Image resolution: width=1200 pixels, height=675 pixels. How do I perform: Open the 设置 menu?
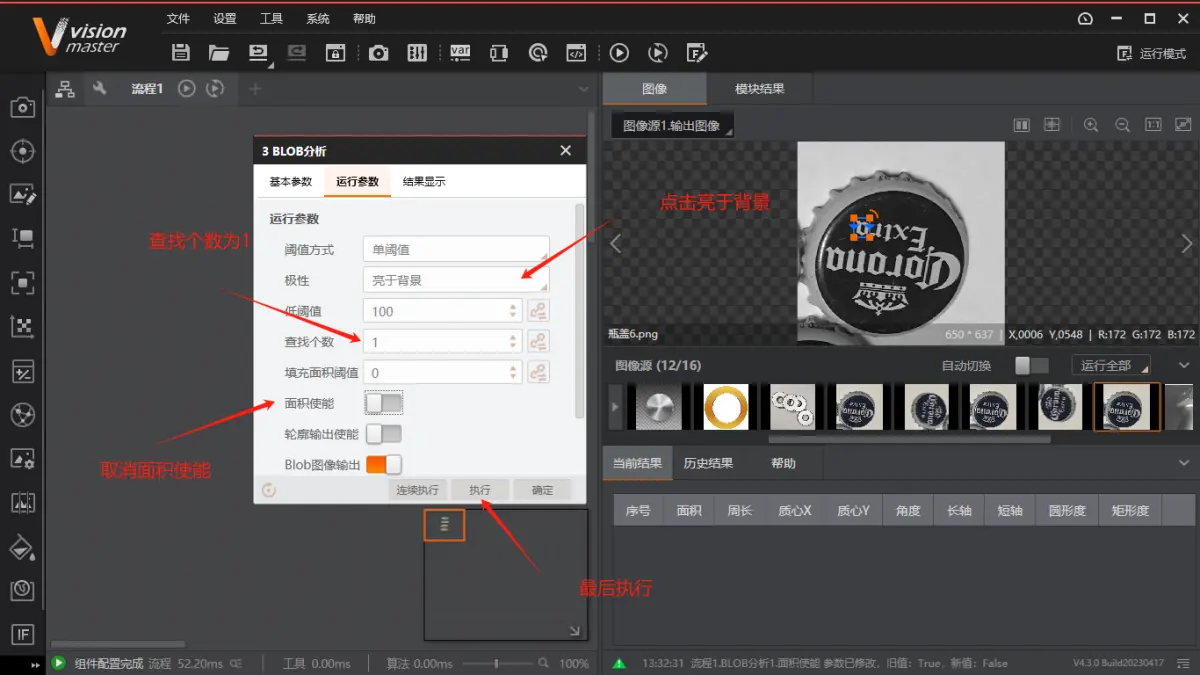coord(225,19)
